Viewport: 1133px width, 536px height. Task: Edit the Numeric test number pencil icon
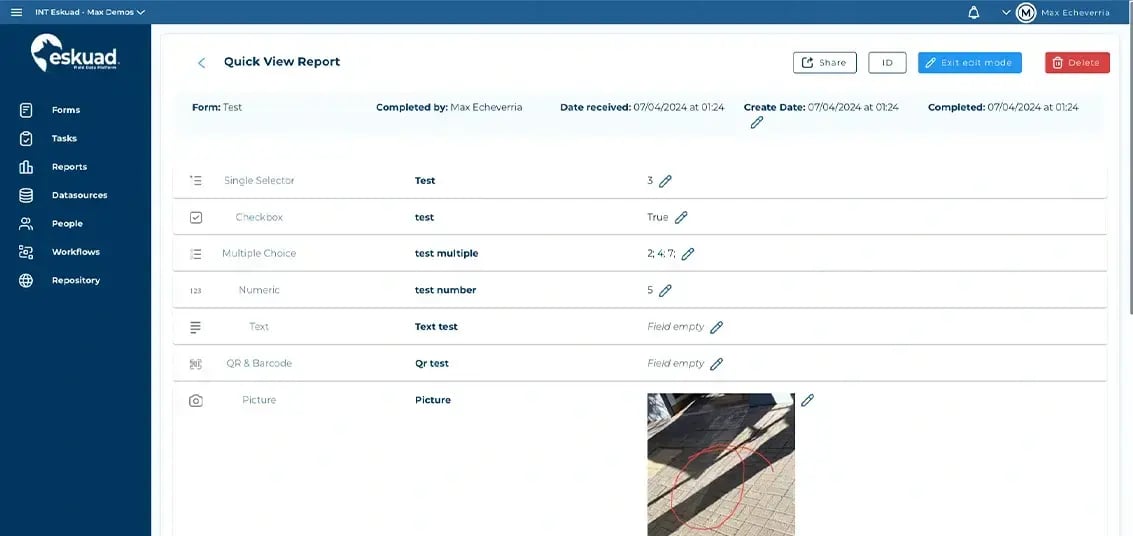[665, 290]
